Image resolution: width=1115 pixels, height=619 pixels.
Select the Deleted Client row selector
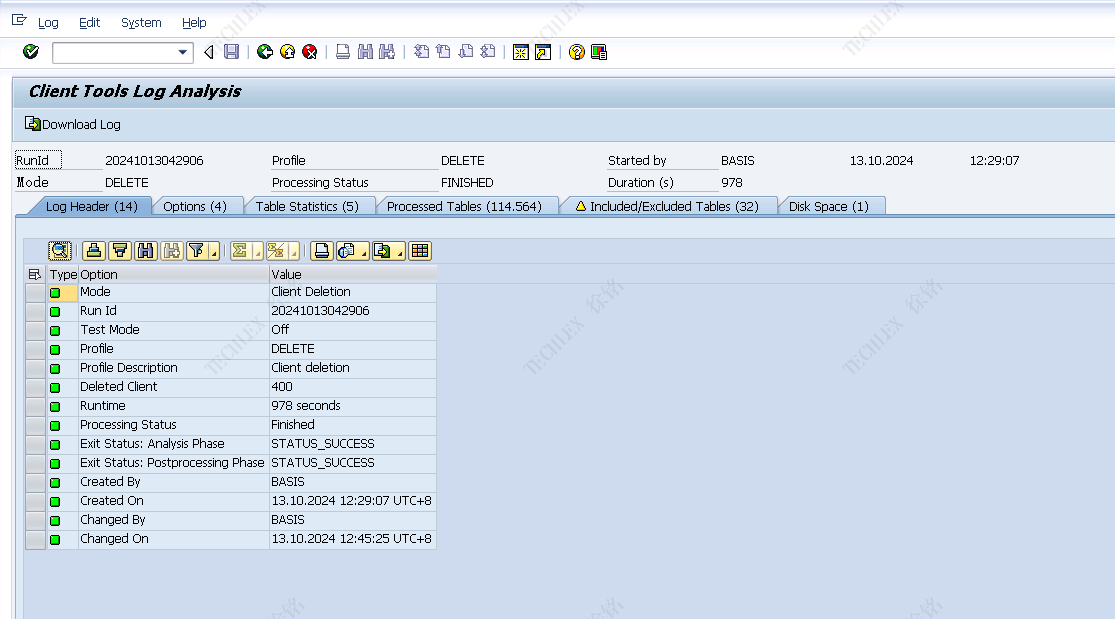(35, 387)
